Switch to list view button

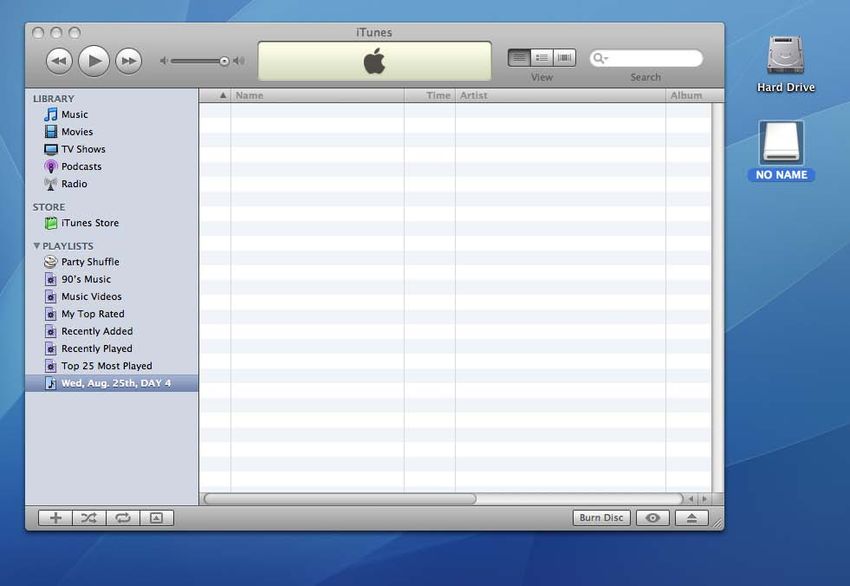coord(519,57)
